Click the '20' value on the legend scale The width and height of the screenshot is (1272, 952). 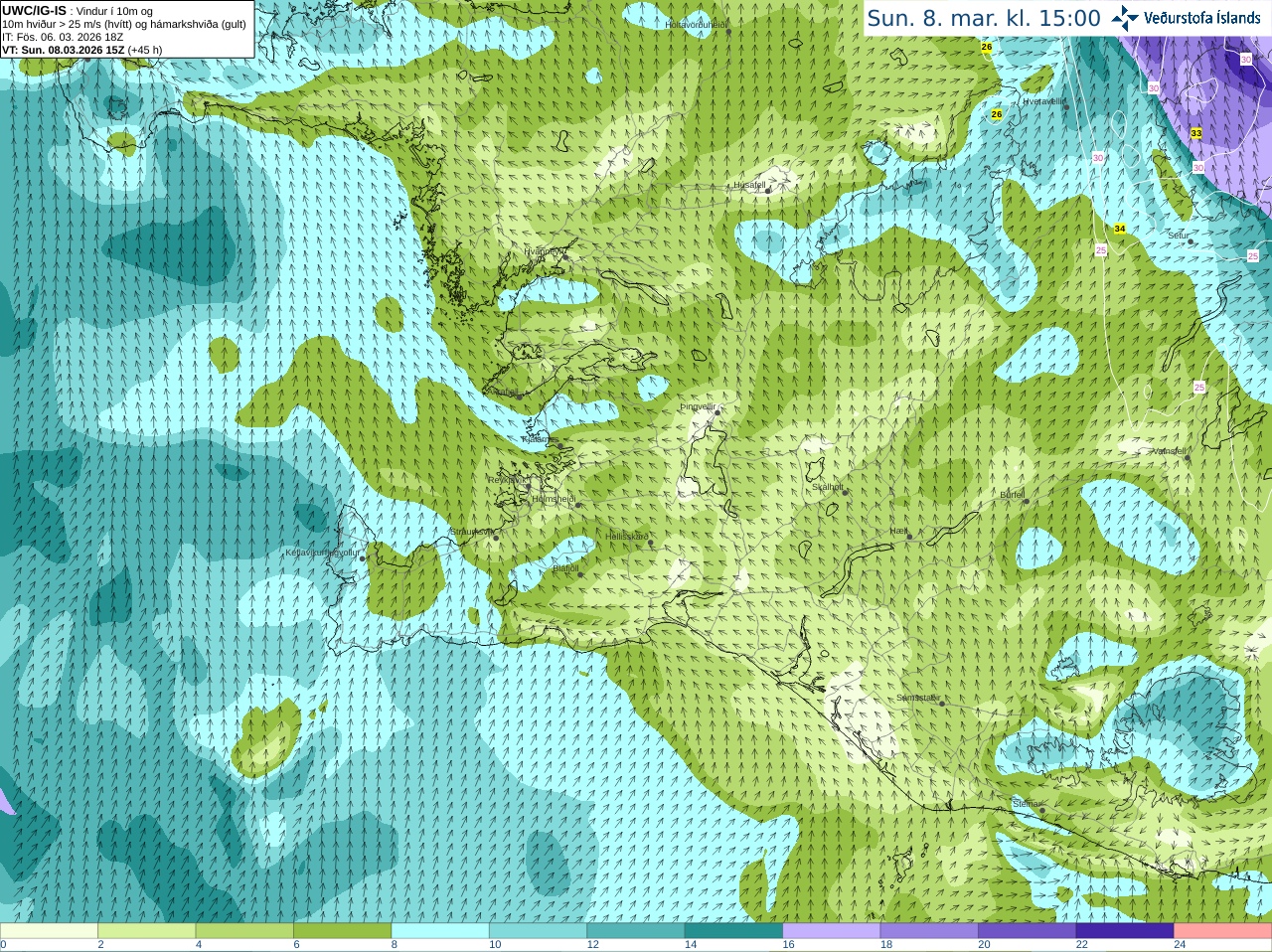tap(984, 945)
